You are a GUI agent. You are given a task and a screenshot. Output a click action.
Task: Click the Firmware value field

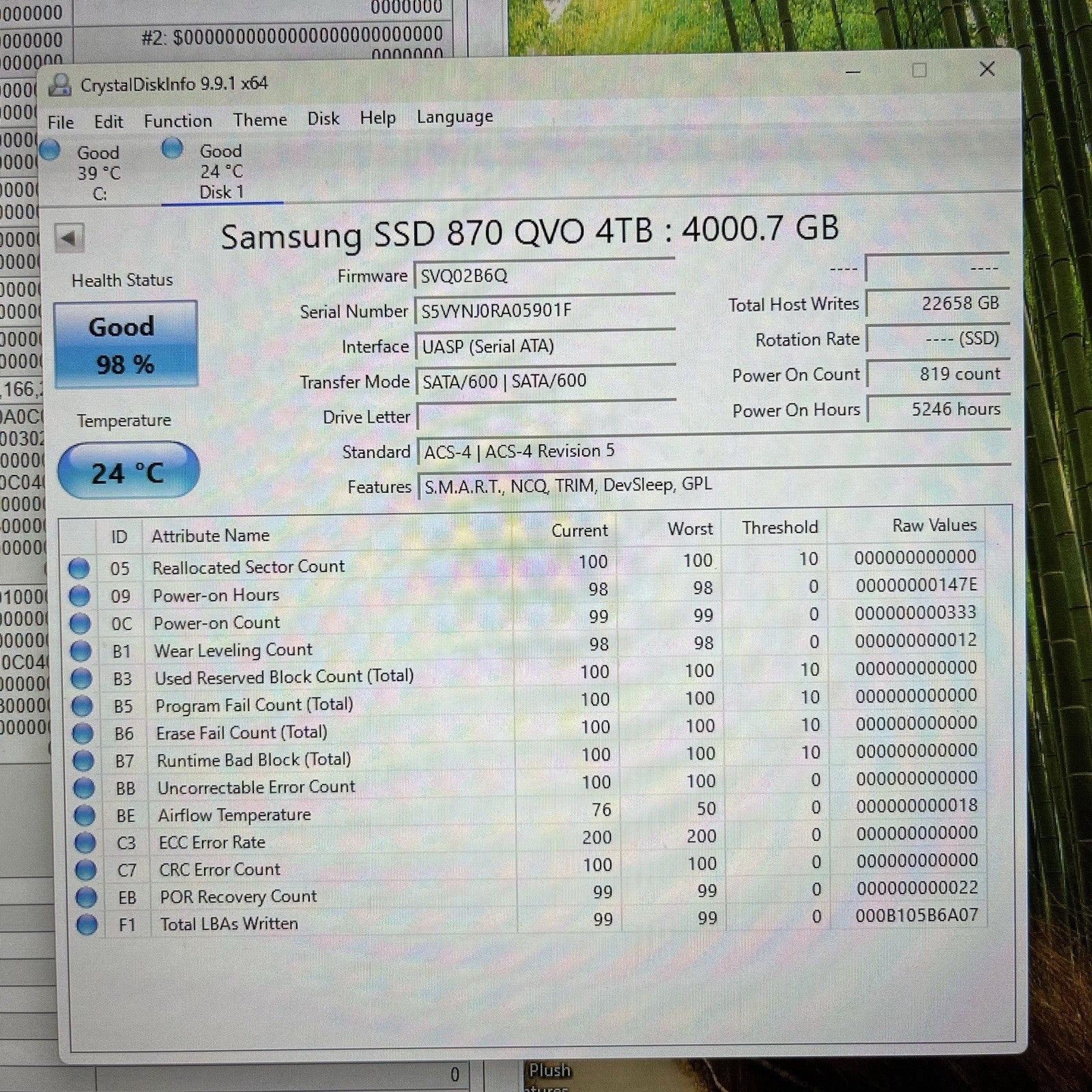545,275
